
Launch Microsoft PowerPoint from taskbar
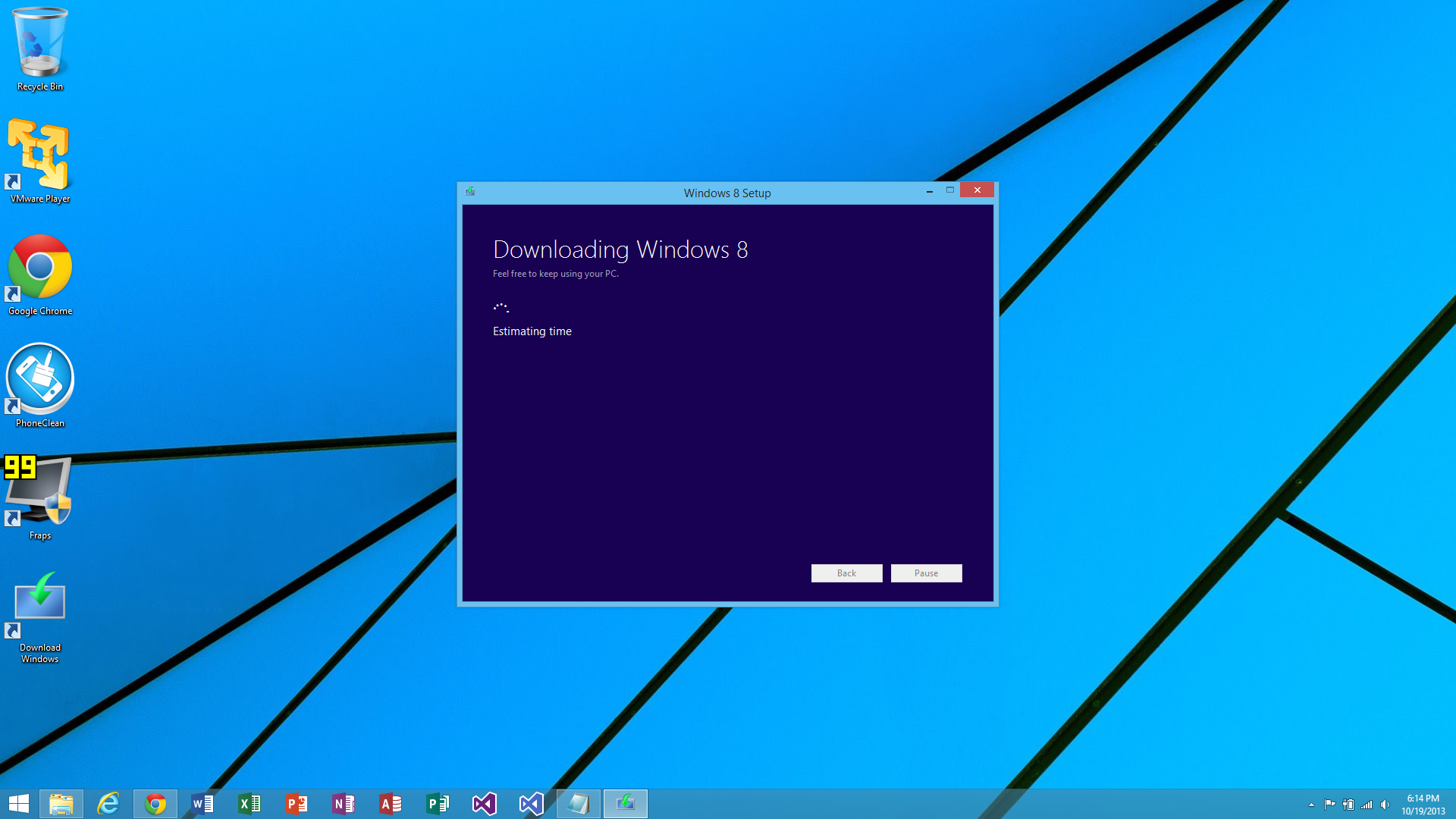click(296, 804)
